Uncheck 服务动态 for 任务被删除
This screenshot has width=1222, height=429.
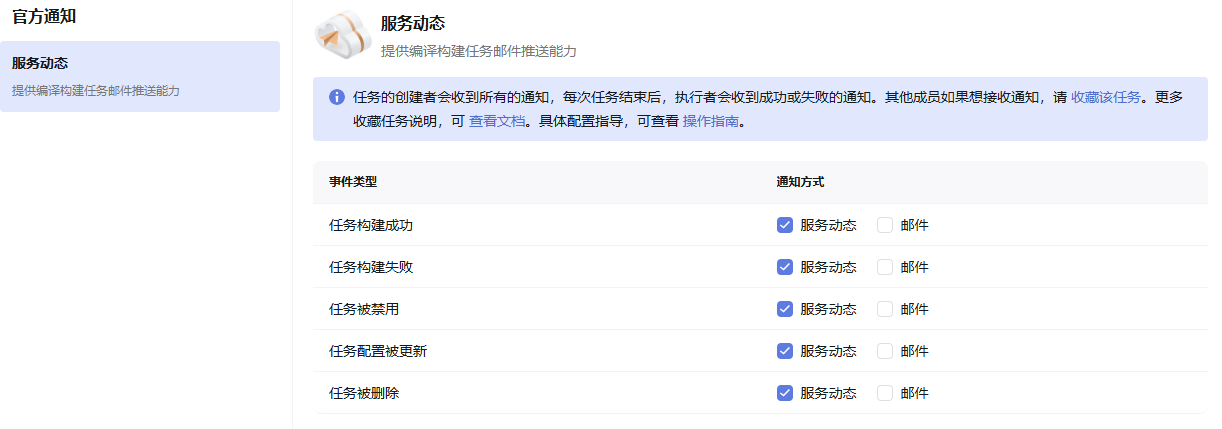tap(785, 393)
